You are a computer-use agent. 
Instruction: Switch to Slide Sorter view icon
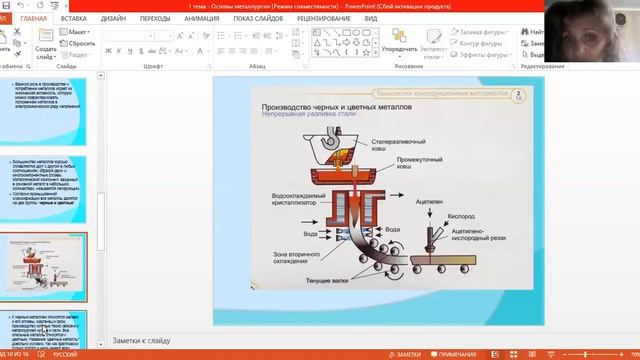(513, 354)
